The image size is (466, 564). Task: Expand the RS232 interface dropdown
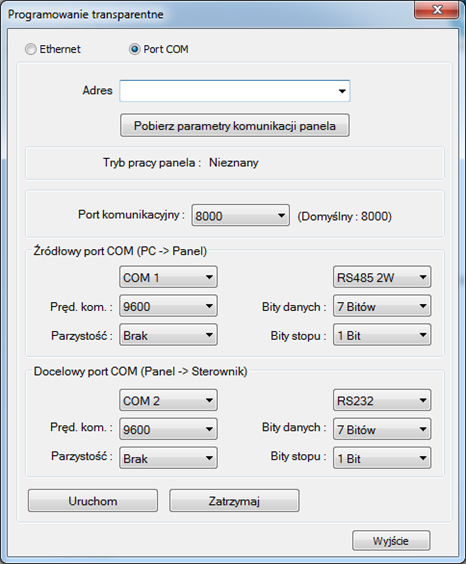pyautogui.click(x=382, y=400)
